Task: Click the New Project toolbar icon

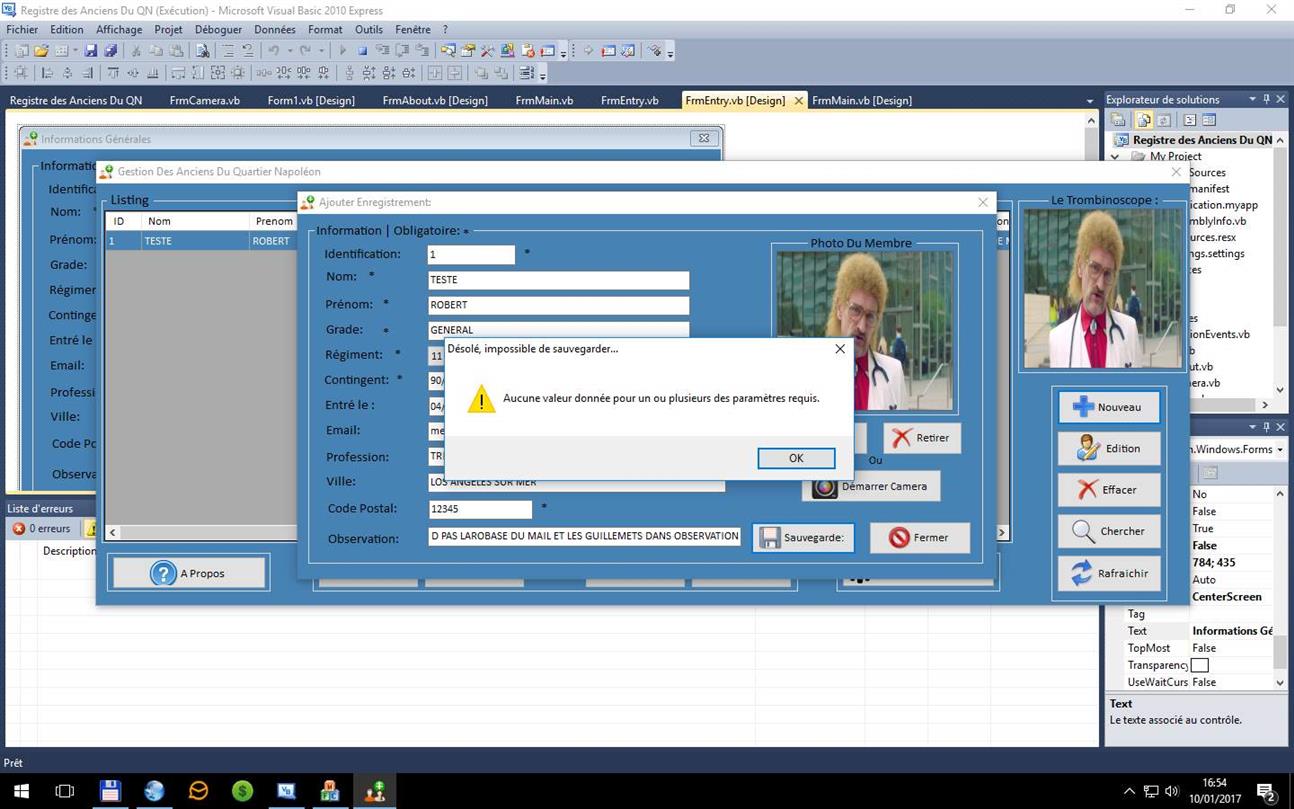Action: pos(21,50)
